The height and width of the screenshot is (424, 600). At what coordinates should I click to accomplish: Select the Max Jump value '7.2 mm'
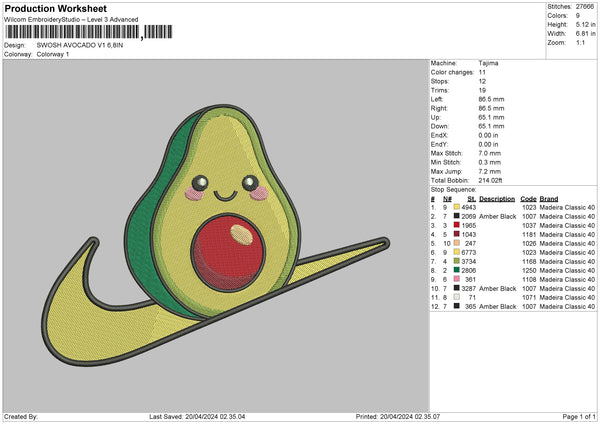[490, 171]
